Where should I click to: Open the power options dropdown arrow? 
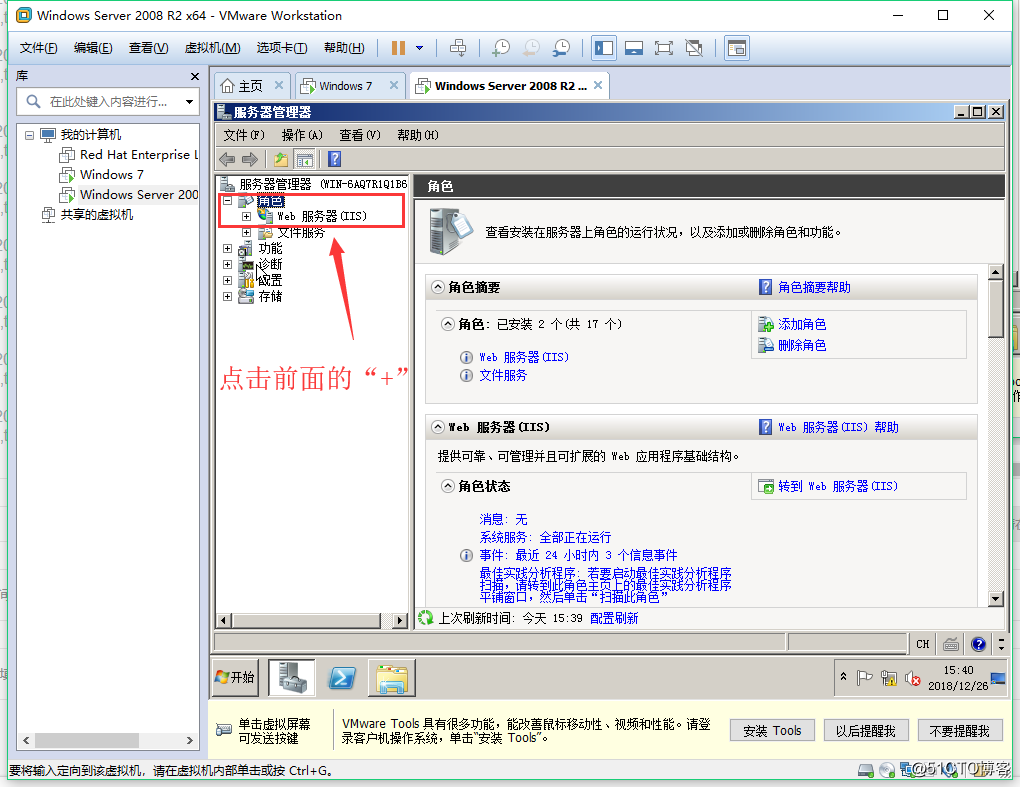point(420,47)
